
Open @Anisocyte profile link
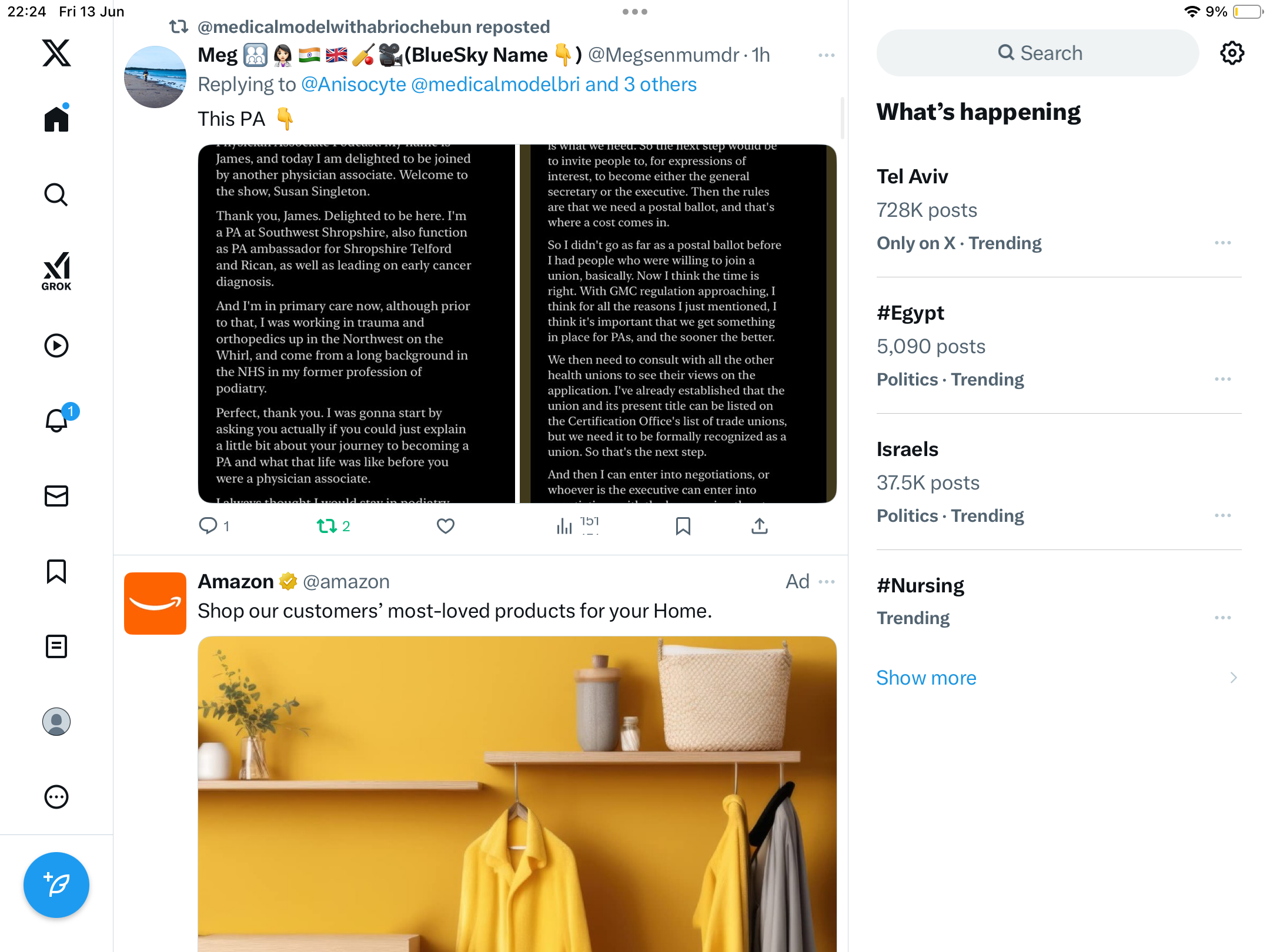(353, 85)
